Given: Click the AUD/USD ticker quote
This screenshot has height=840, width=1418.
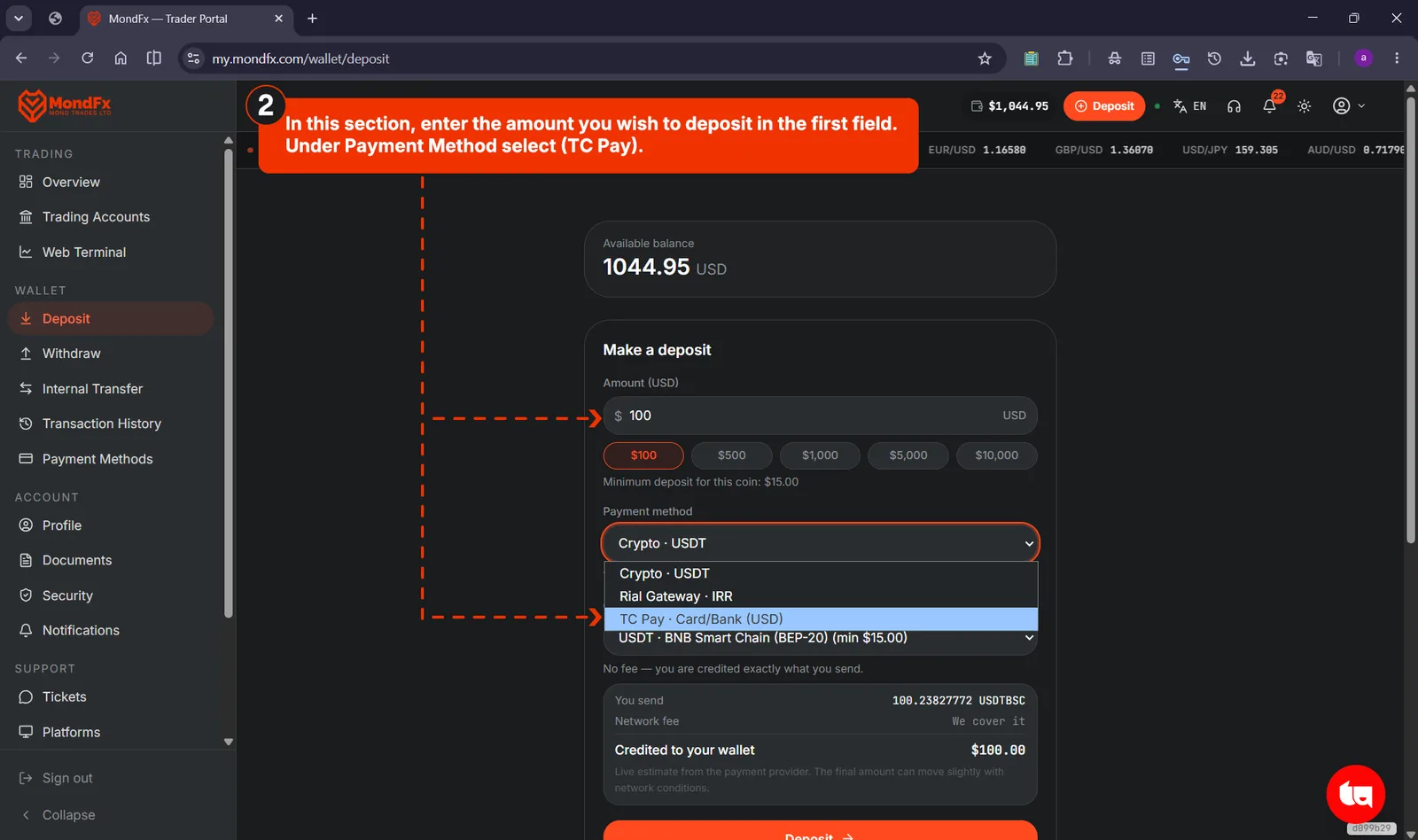Looking at the screenshot, I should click(x=1356, y=151).
